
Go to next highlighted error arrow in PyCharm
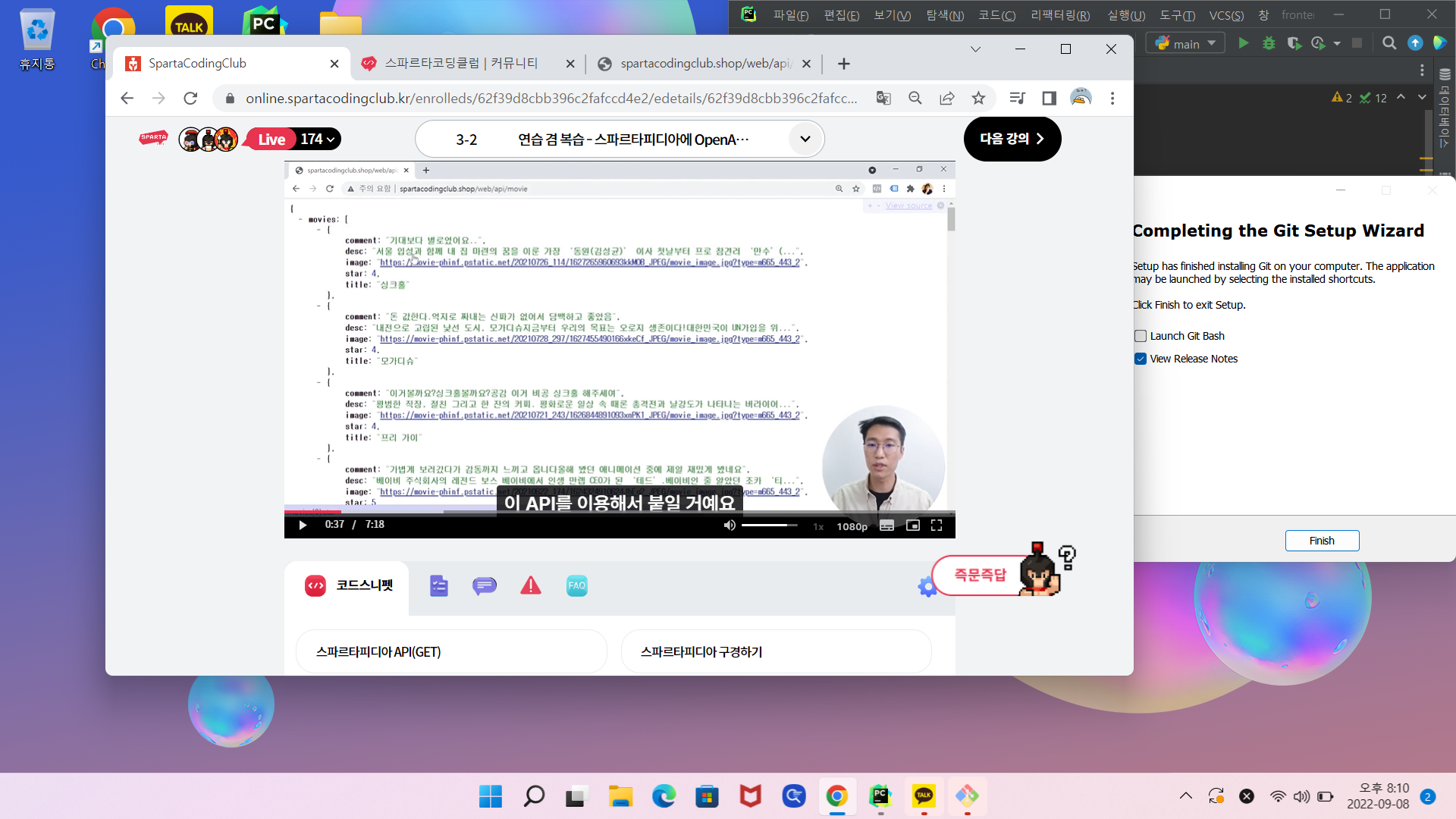pos(1422,97)
